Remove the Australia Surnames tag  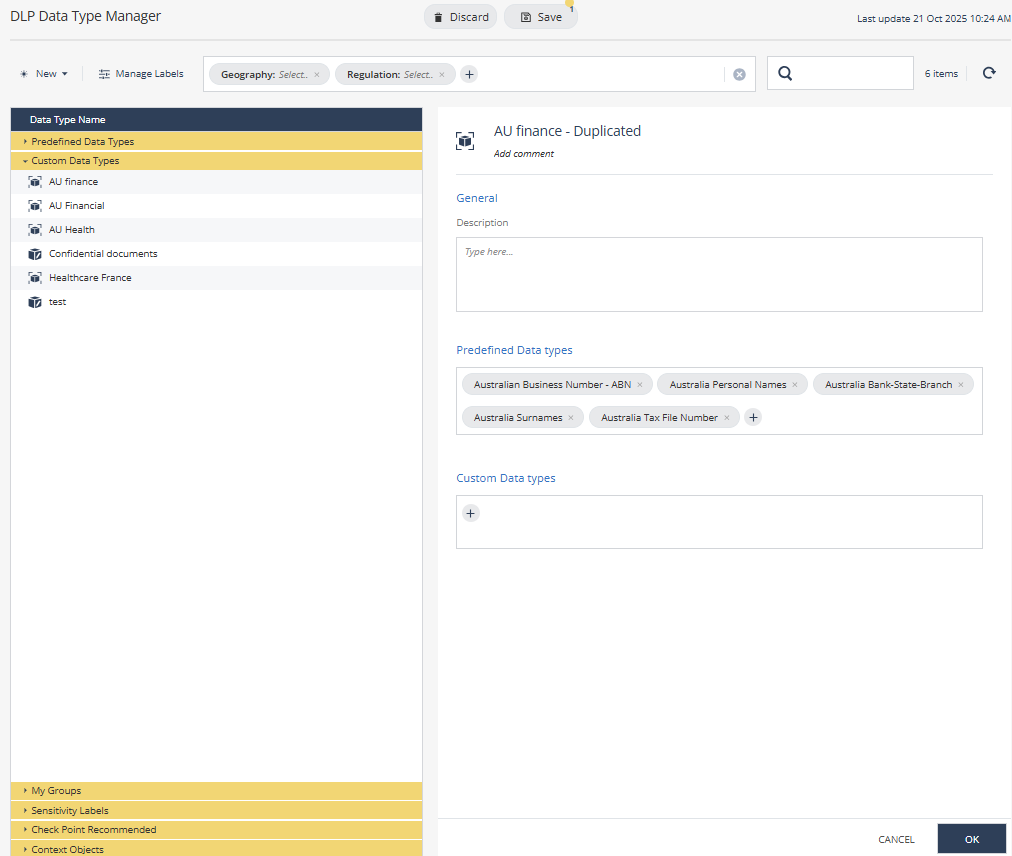click(571, 418)
